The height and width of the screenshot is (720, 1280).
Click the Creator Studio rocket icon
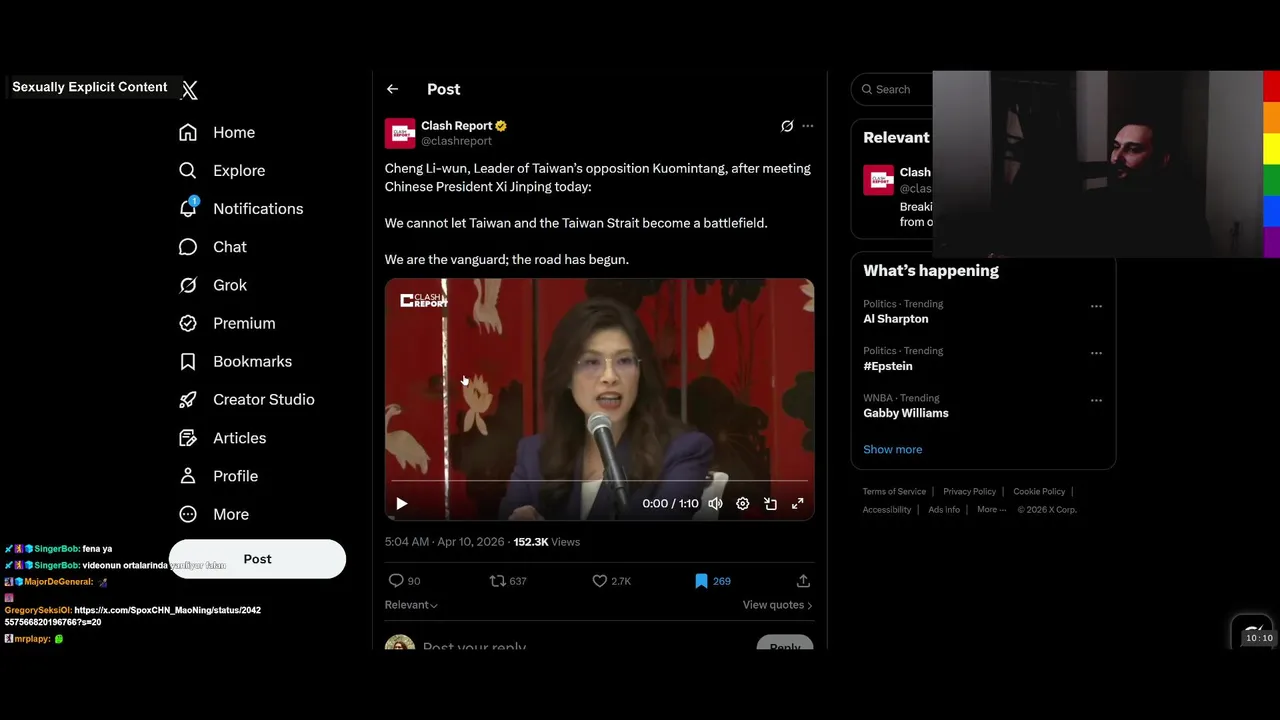188,399
